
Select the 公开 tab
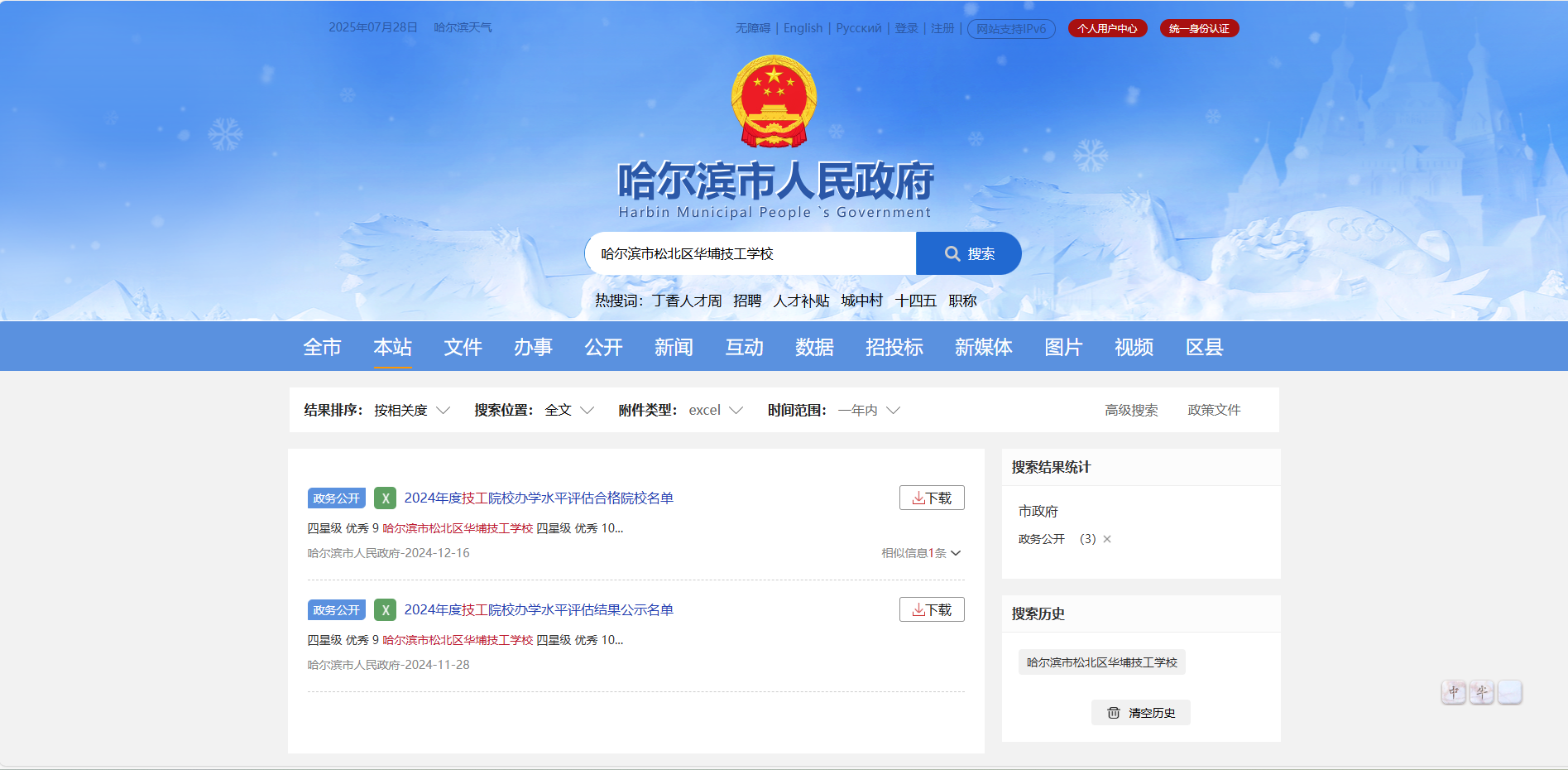(x=603, y=347)
